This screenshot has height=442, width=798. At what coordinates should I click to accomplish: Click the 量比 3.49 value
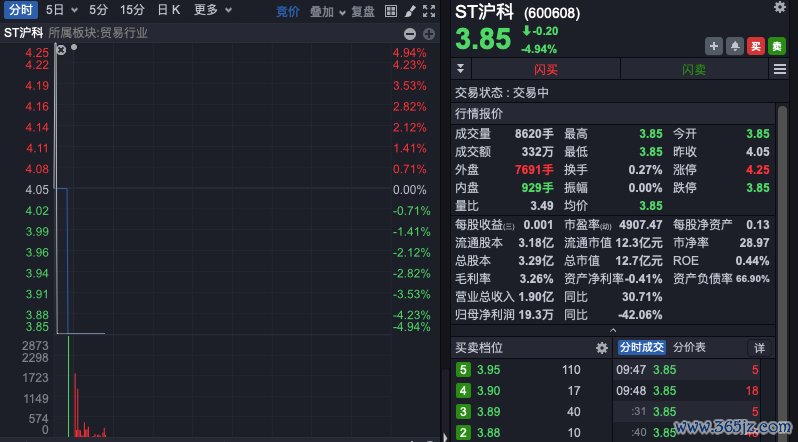coord(542,206)
